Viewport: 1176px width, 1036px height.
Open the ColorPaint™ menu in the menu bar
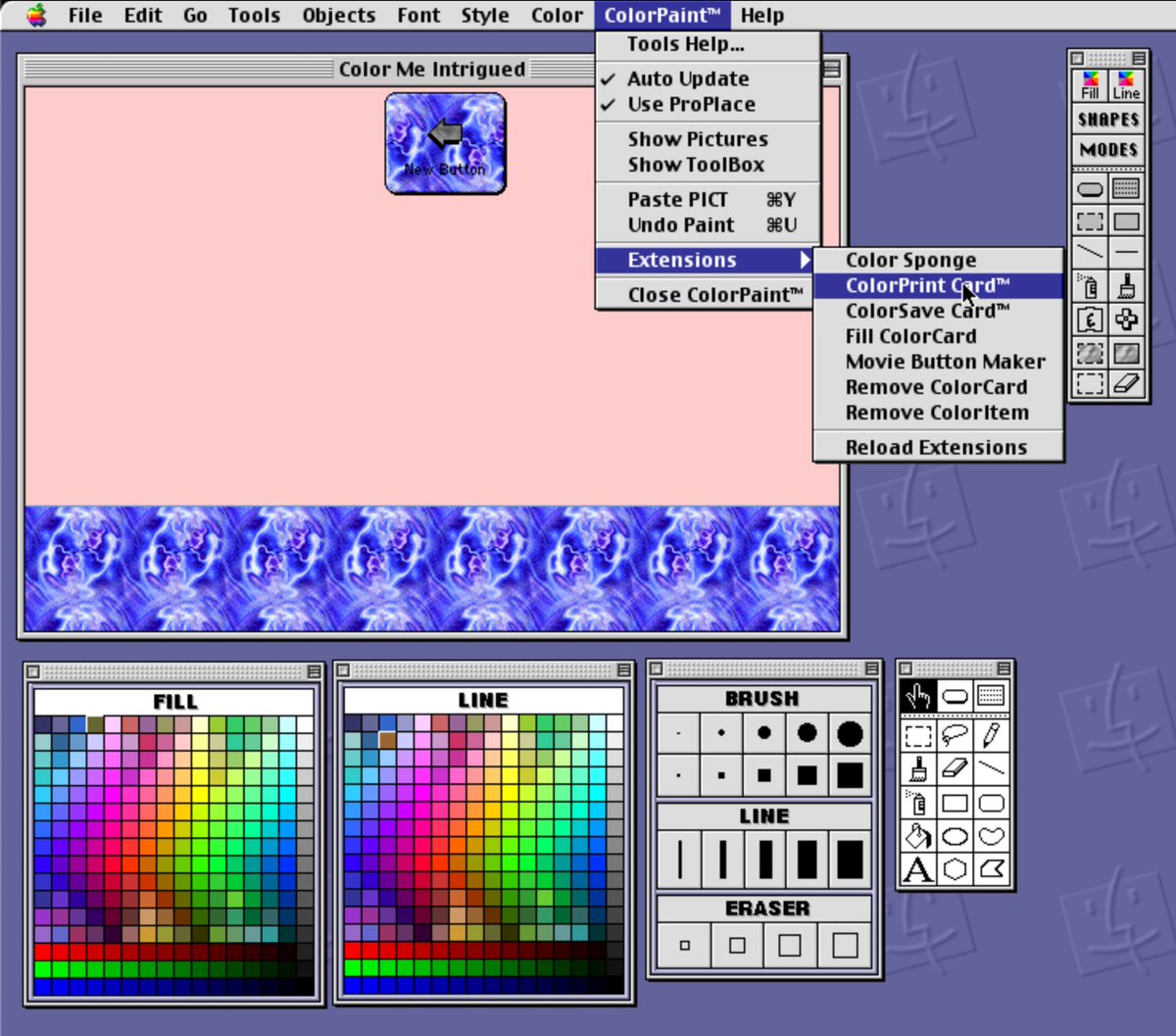click(662, 15)
